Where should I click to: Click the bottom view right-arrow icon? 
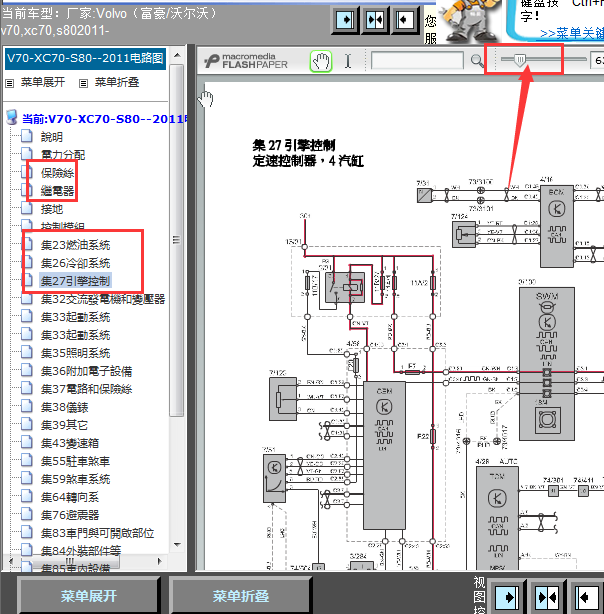(508, 598)
